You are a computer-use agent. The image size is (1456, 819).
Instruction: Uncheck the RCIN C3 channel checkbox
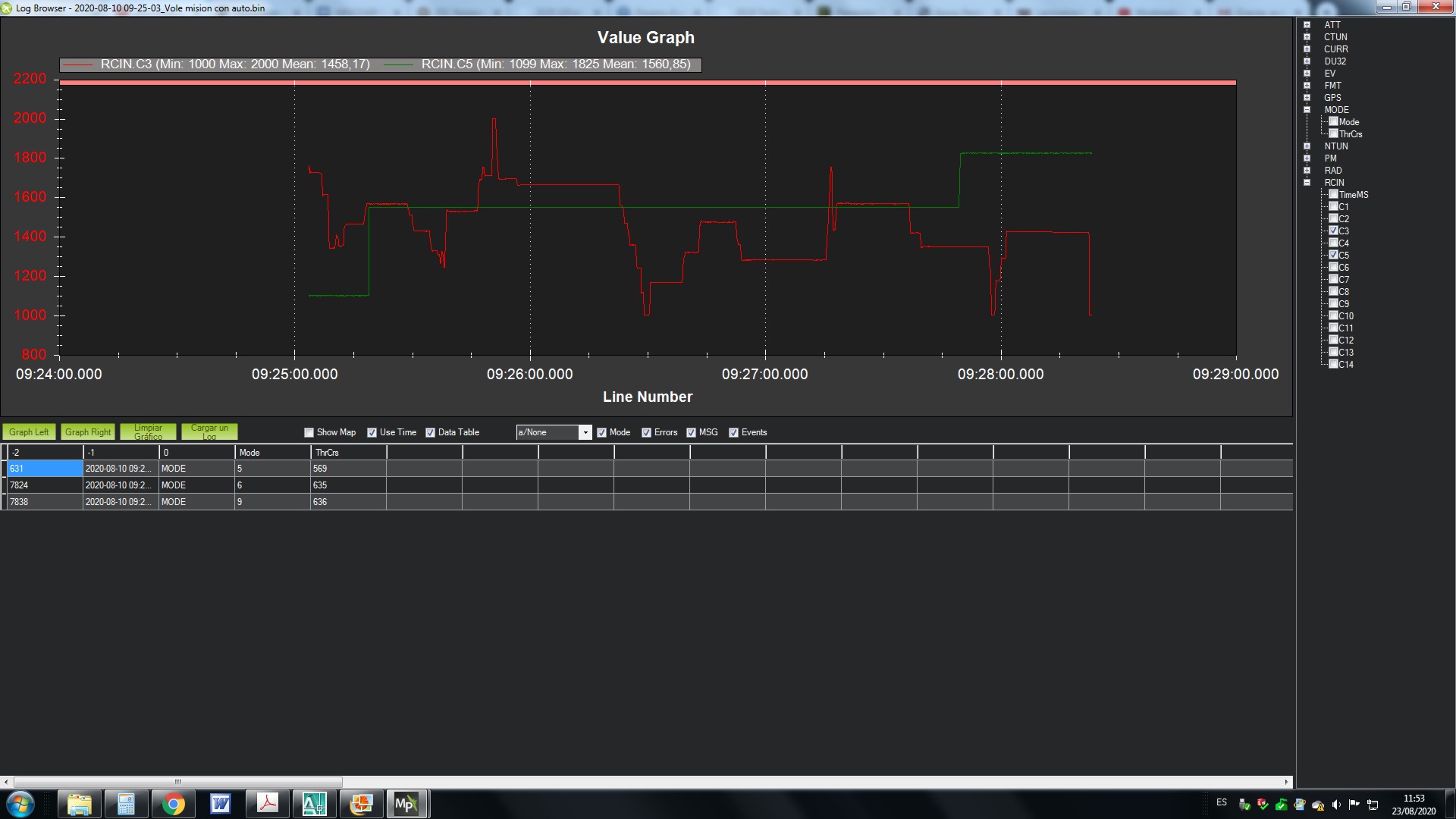pos(1334,231)
